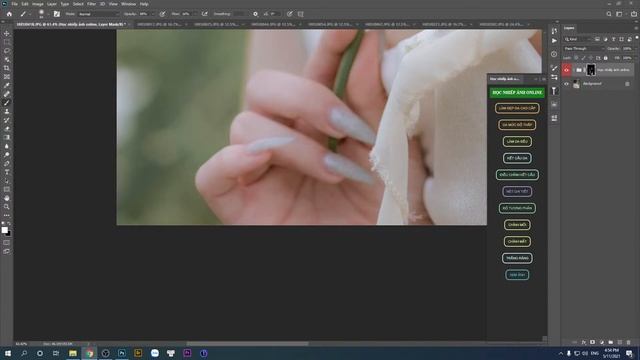Viewport: 640px width, 360px height.
Task: Click the TRẮNG RĂNG button
Action: click(x=517, y=258)
